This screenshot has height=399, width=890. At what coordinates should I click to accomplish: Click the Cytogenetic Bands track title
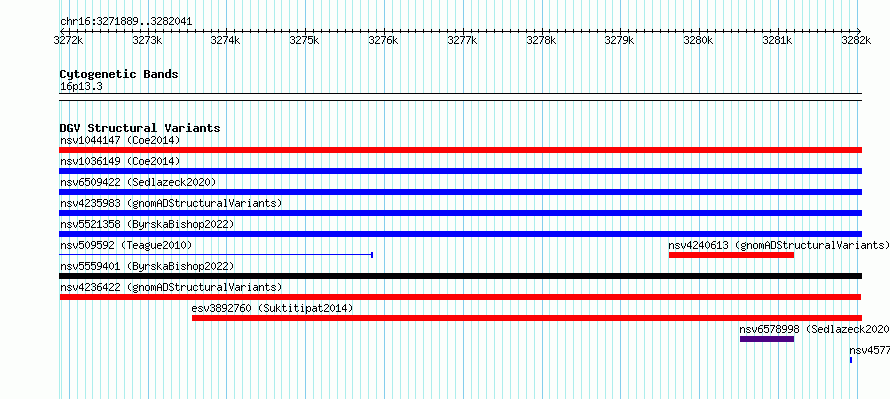[x=119, y=74]
